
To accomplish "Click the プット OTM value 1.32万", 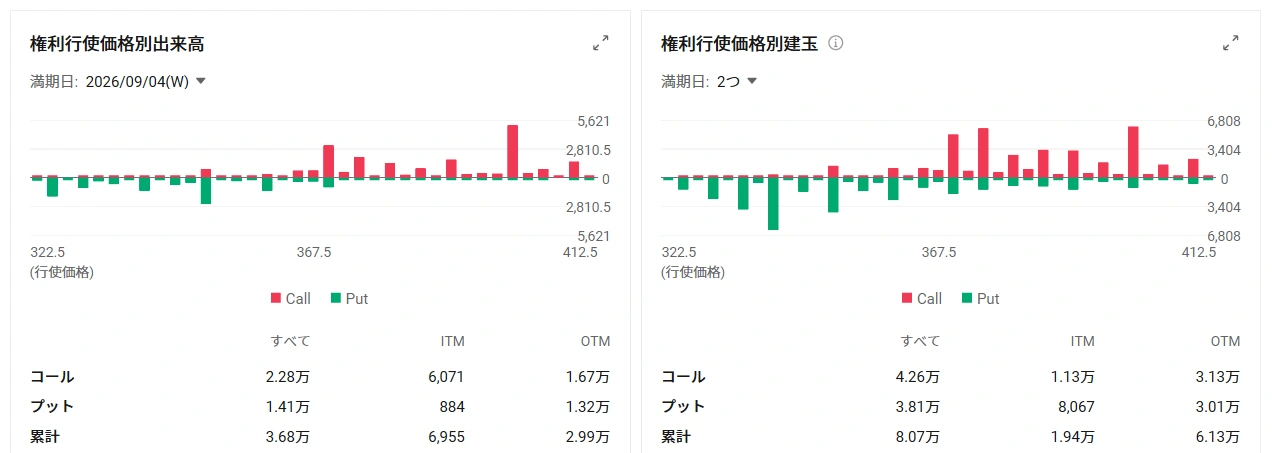I will [x=588, y=406].
